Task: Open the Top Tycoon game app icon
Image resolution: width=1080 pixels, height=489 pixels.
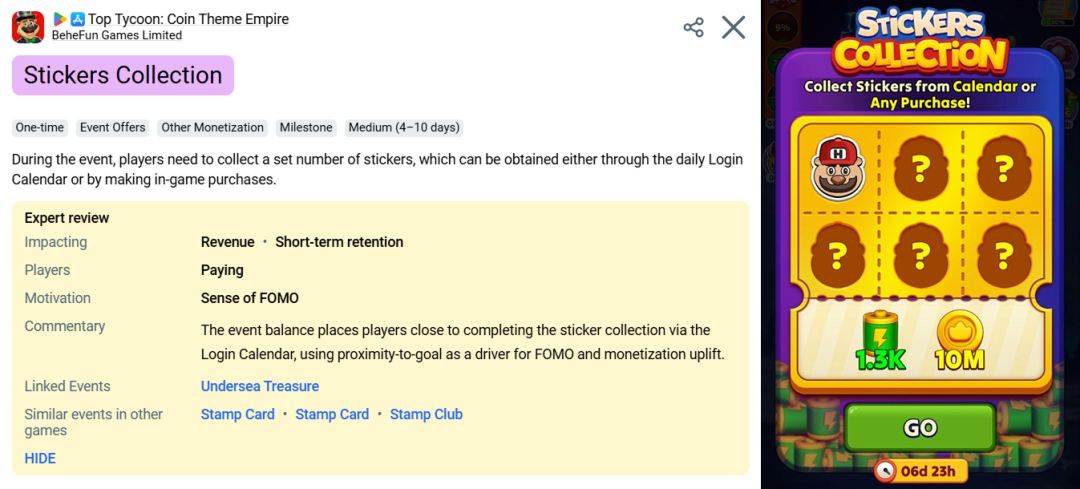Action: tap(28, 28)
